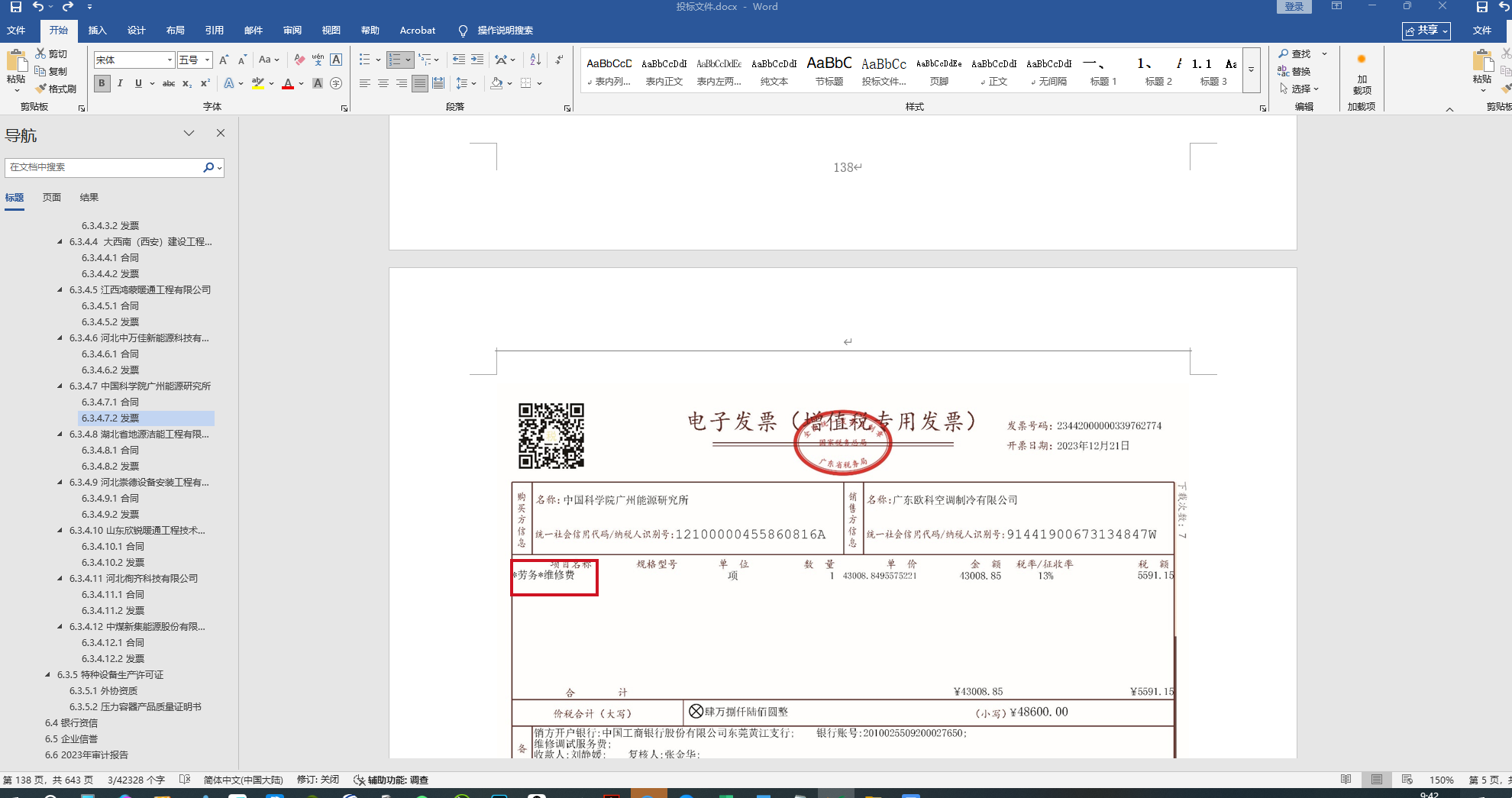Click the 共享 (Share) button
This screenshot has height=798, width=1512.
click(x=1426, y=31)
